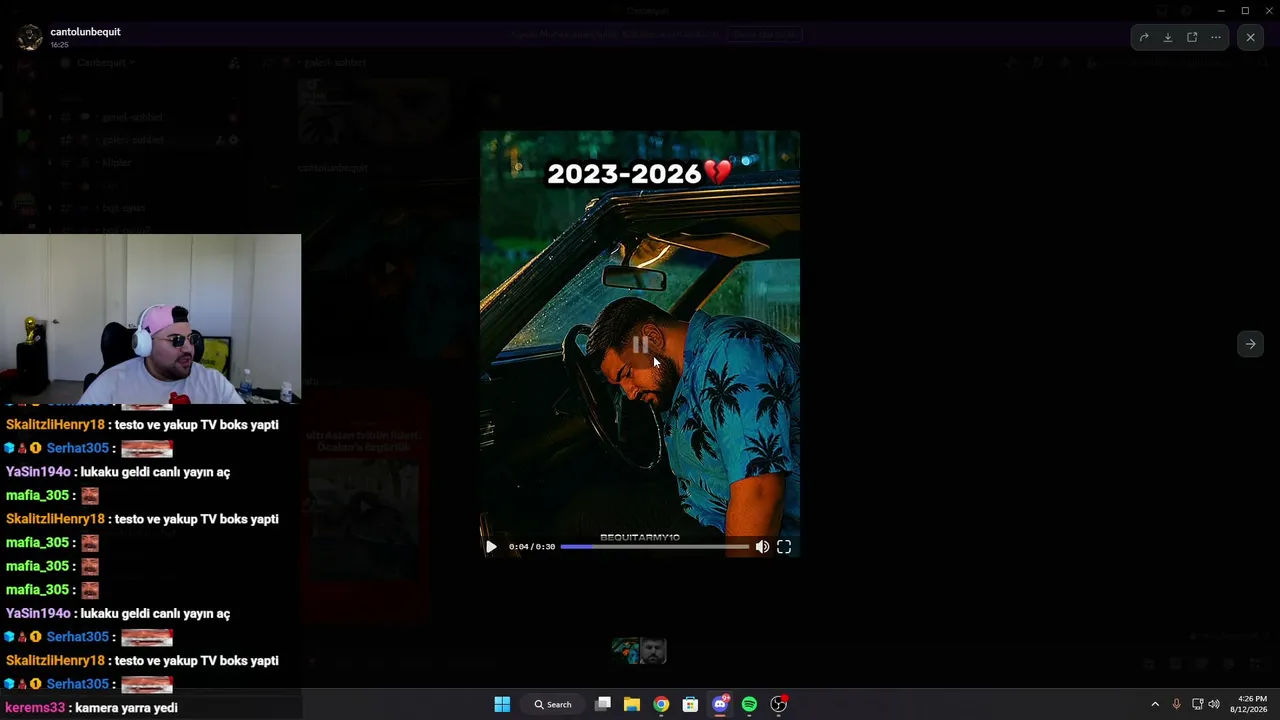
Task: Close the media viewer overlay
Action: tap(1250, 37)
